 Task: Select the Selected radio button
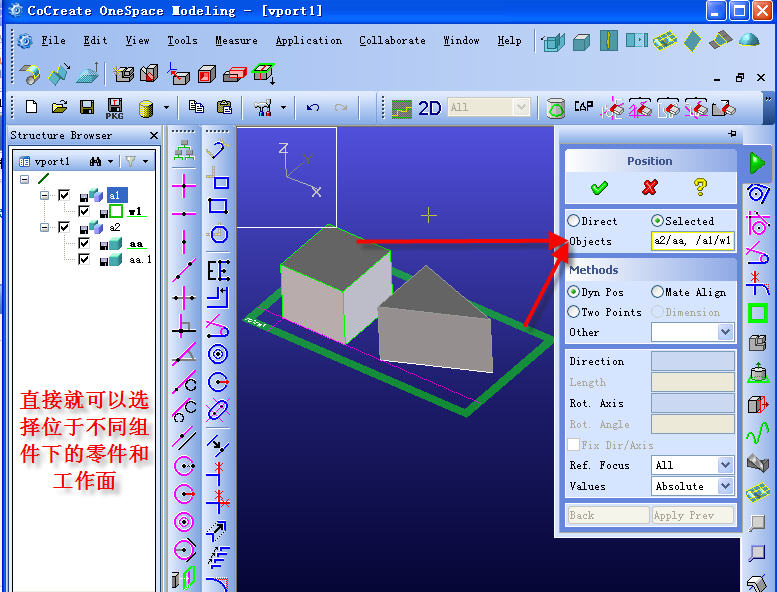(657, 220)
